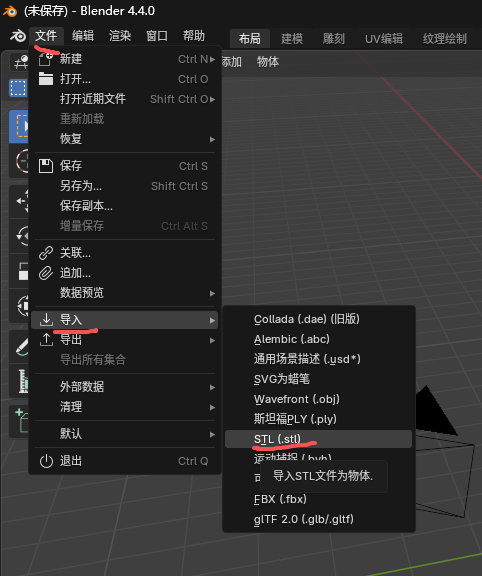Import STL (.stl) file

click(318, 439)
